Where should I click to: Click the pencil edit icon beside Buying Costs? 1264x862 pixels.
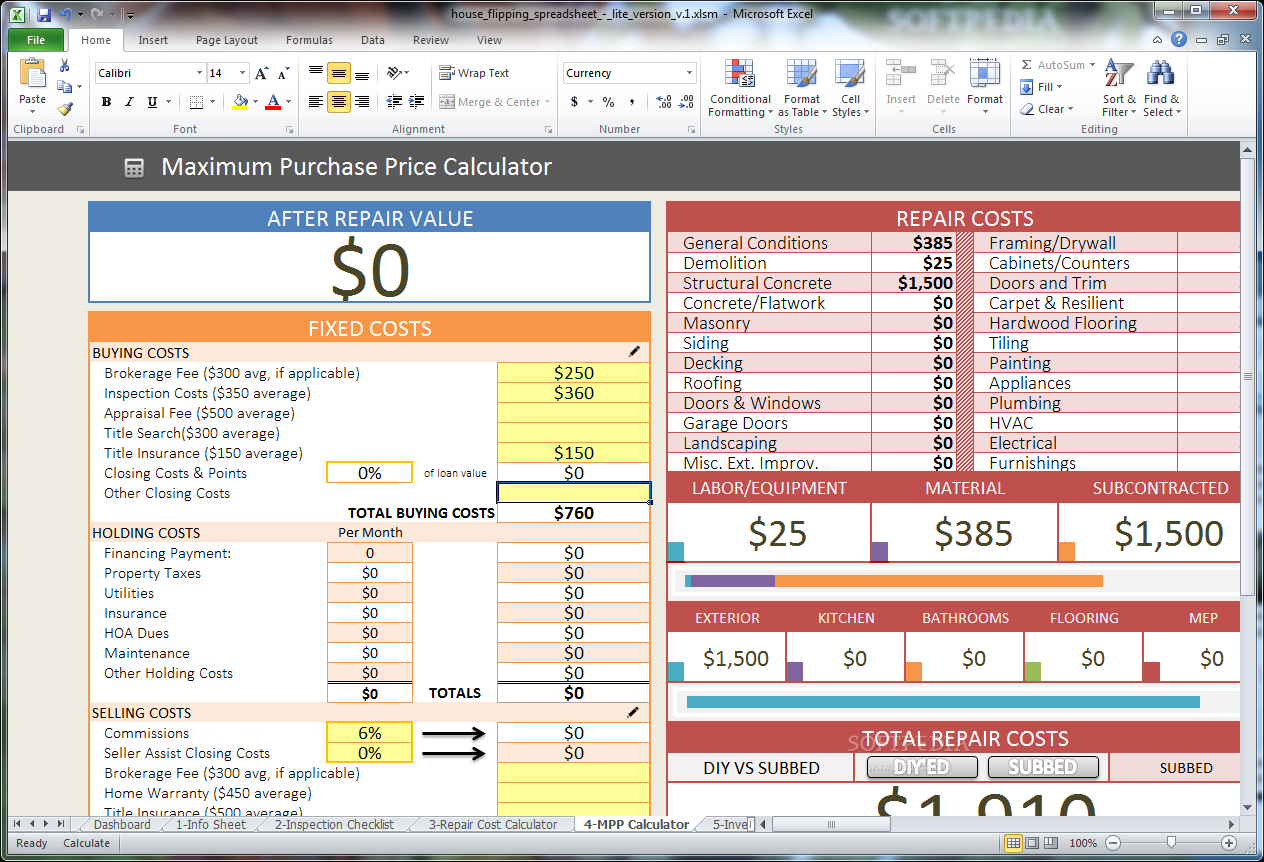click(633, 352)
